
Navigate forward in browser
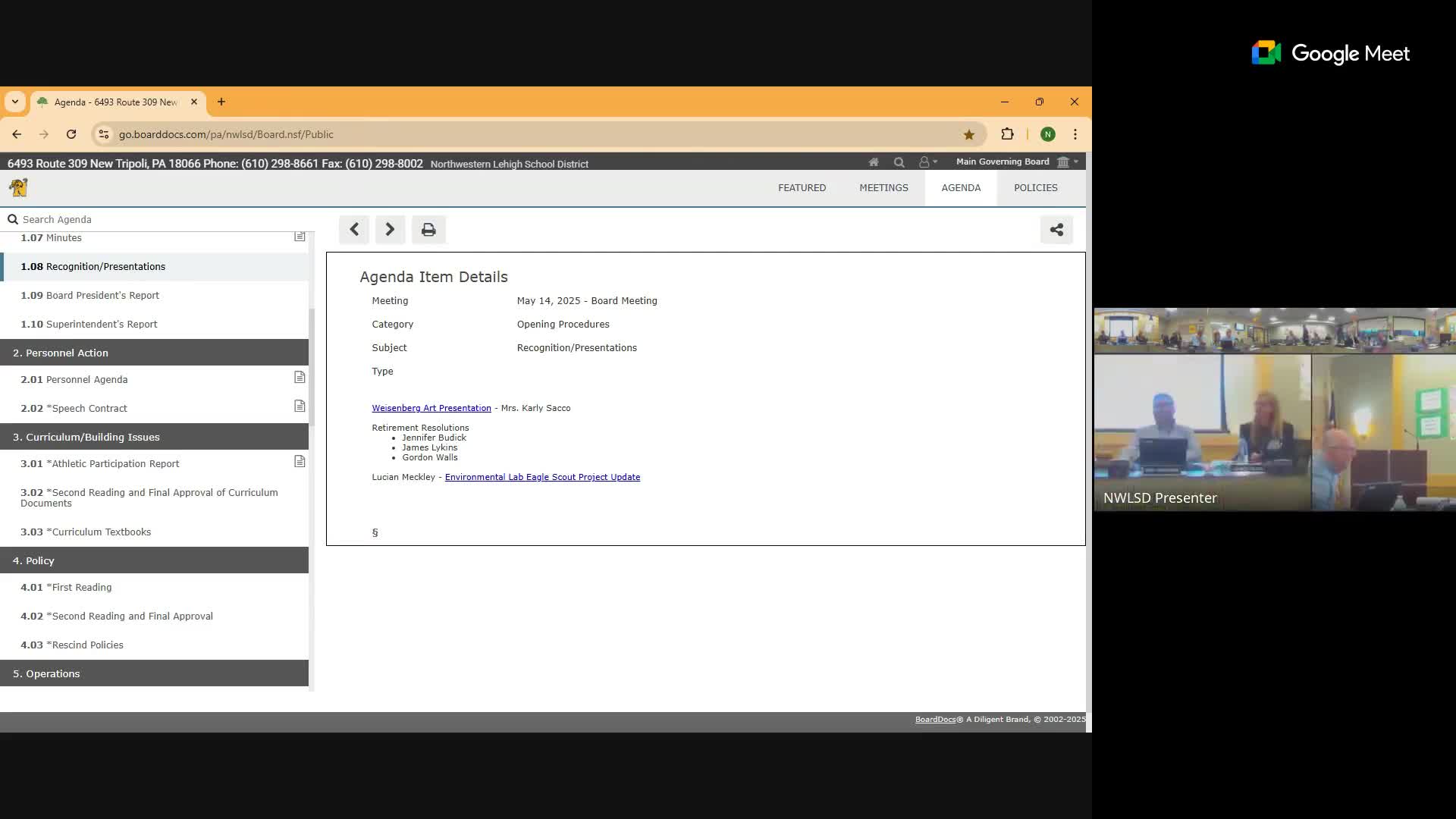coord(44,134)
